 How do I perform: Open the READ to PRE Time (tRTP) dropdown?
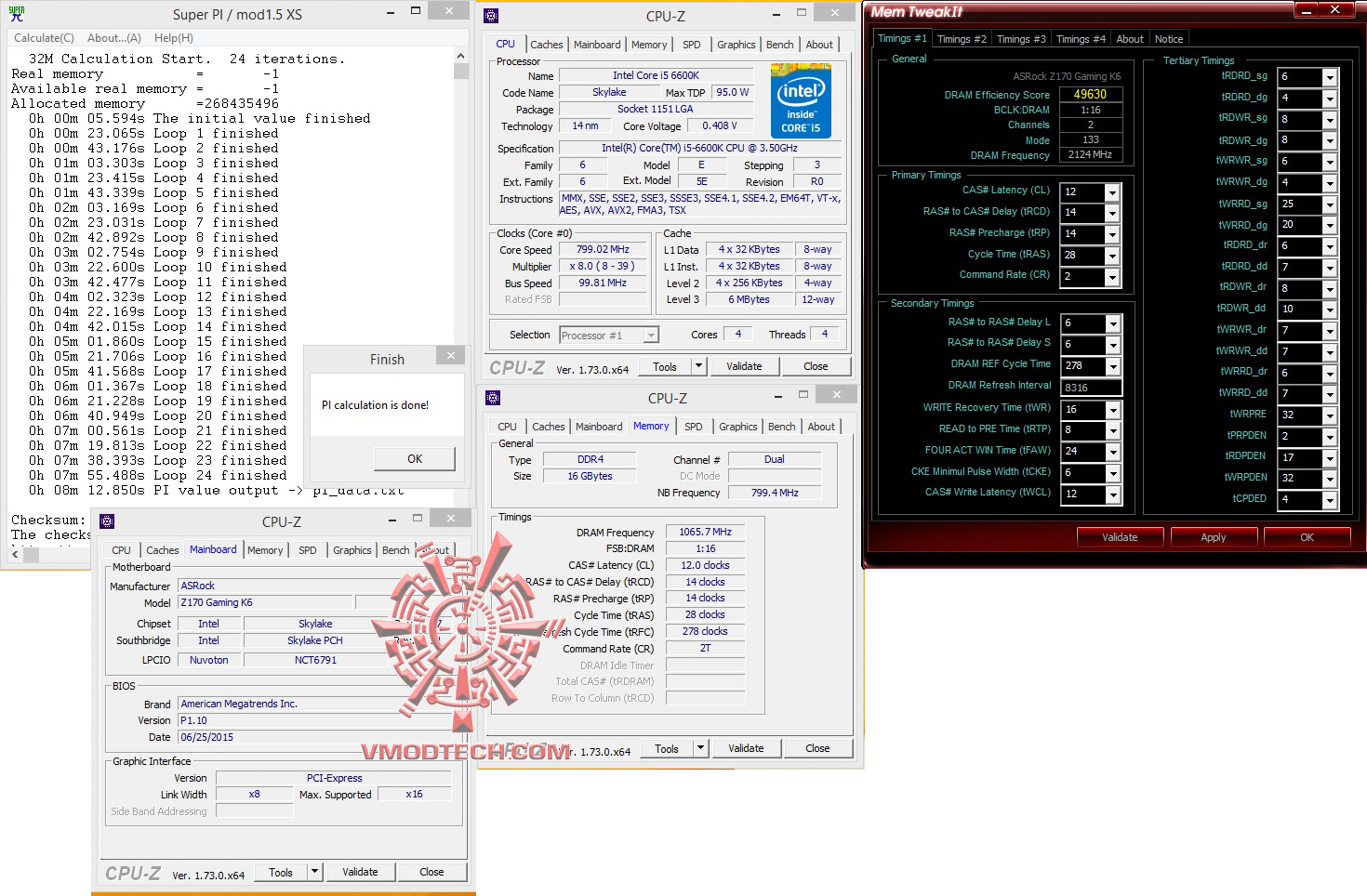(1112, 431)
